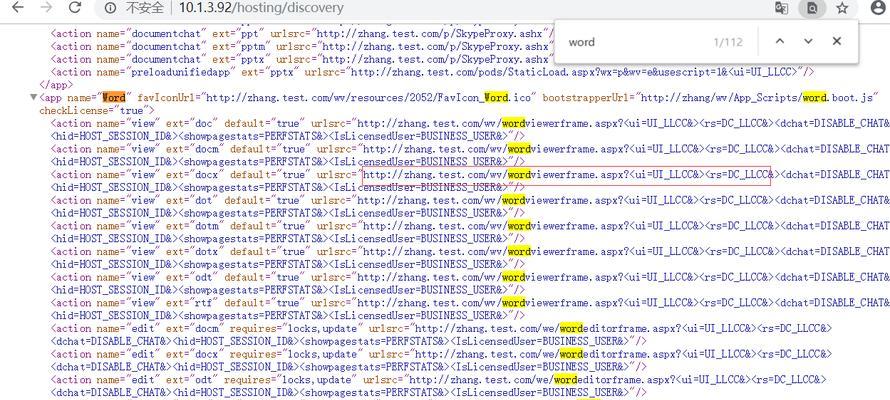Screen dimensions: 890x400
Task: Click the view action with ext="doc"
Action: click(470, 129)
